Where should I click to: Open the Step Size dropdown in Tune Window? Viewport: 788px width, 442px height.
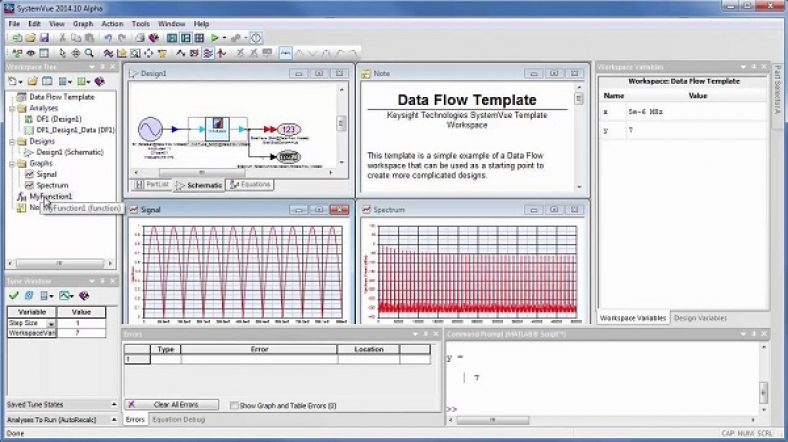(x=51, y=323)
